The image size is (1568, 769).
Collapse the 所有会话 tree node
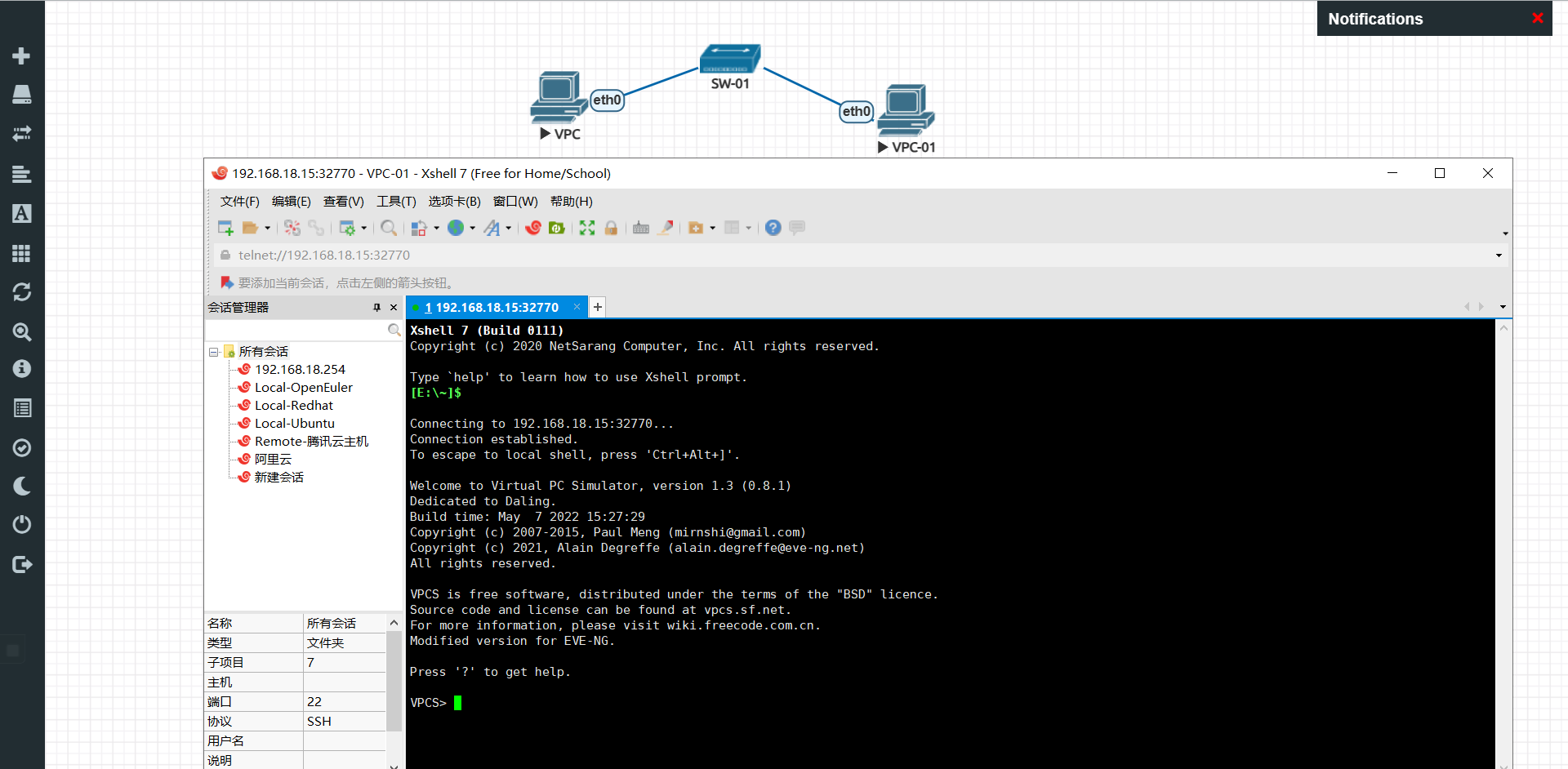coord(213,352)
